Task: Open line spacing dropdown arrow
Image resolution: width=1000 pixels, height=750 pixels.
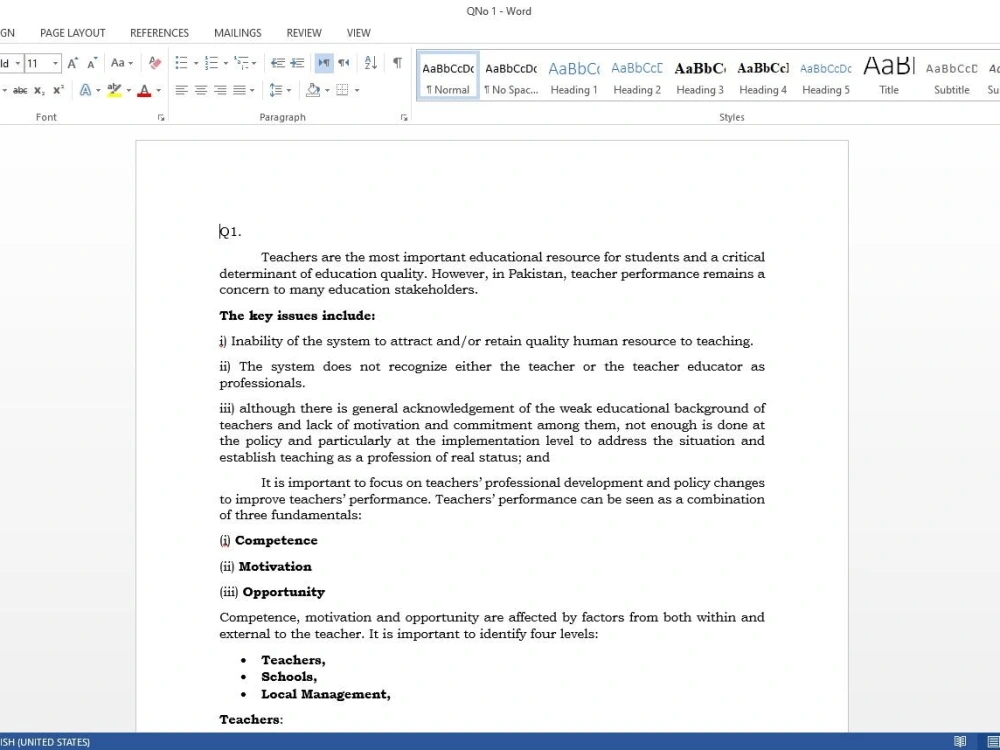Action: pyautogui.click(x=289, y=91)
